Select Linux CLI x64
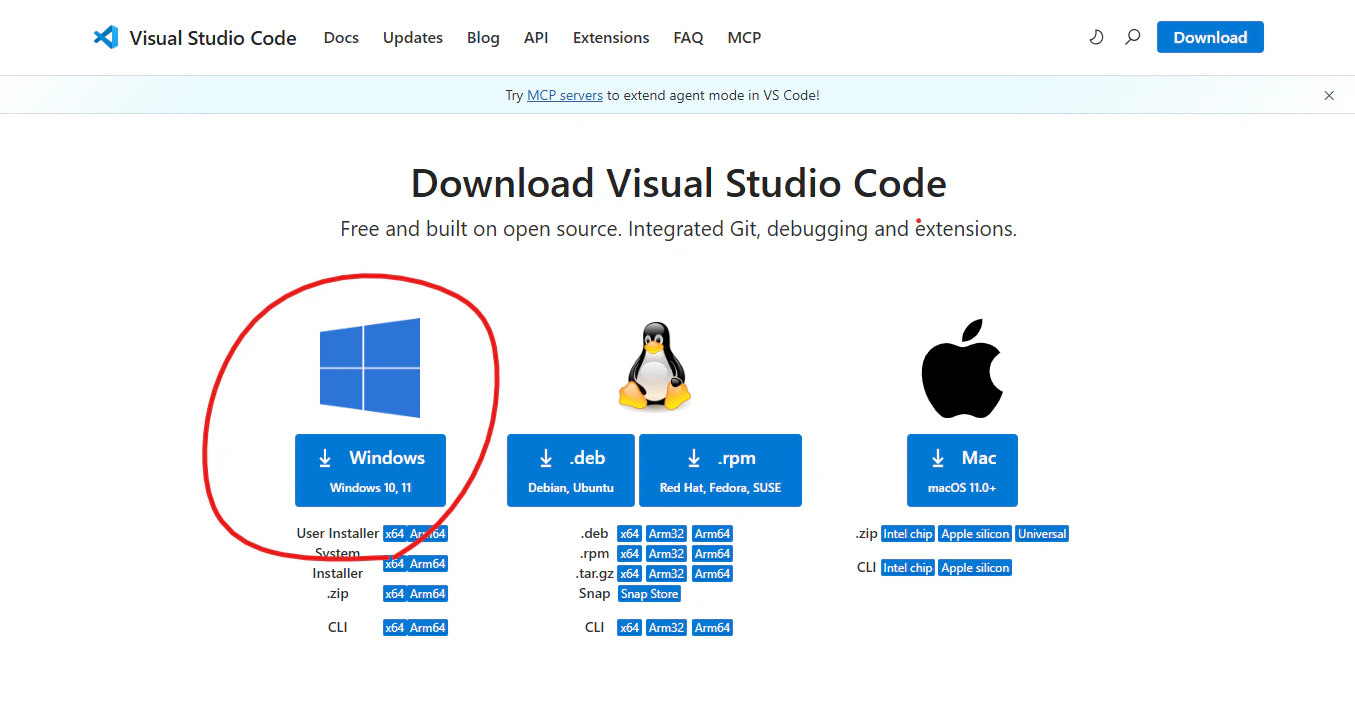Viewport: 1355px width, 703px height. pyautogui.click(x=629, y=628)
